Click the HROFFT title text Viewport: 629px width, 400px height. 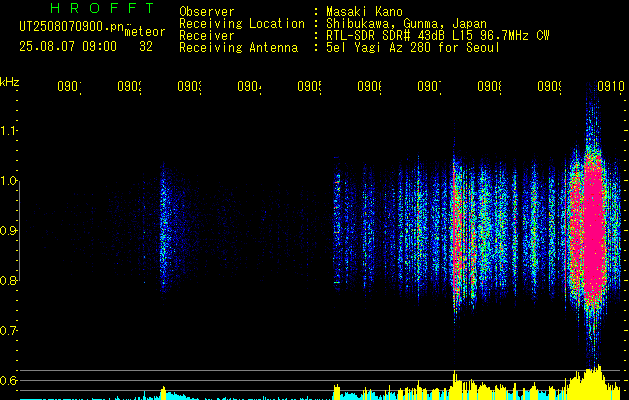(x=102, y=8)
